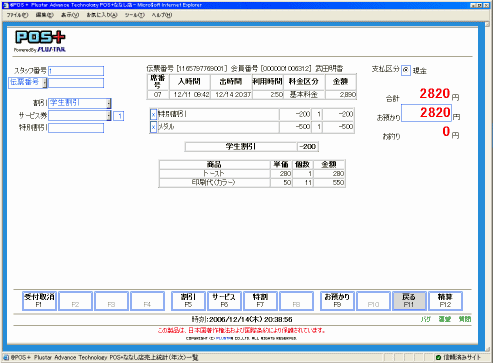This screenshot has width=493, height=363.
Task: Open the お気に入り menu
Action: coord(102,15)
